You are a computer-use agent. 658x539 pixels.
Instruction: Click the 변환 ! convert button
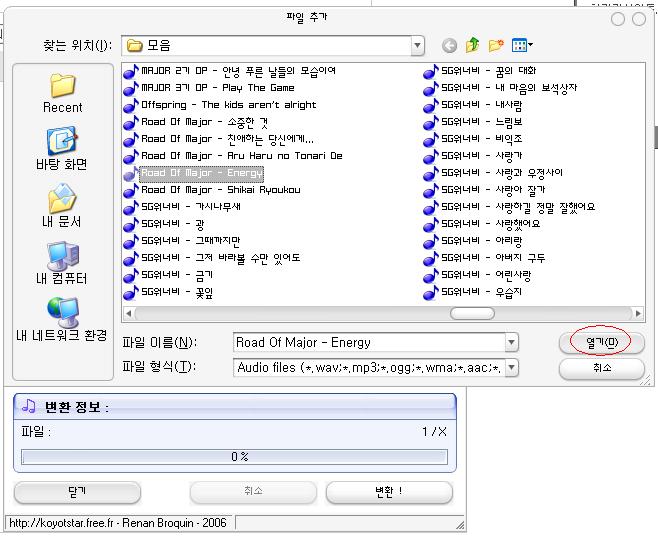click(x=389, y=492)
